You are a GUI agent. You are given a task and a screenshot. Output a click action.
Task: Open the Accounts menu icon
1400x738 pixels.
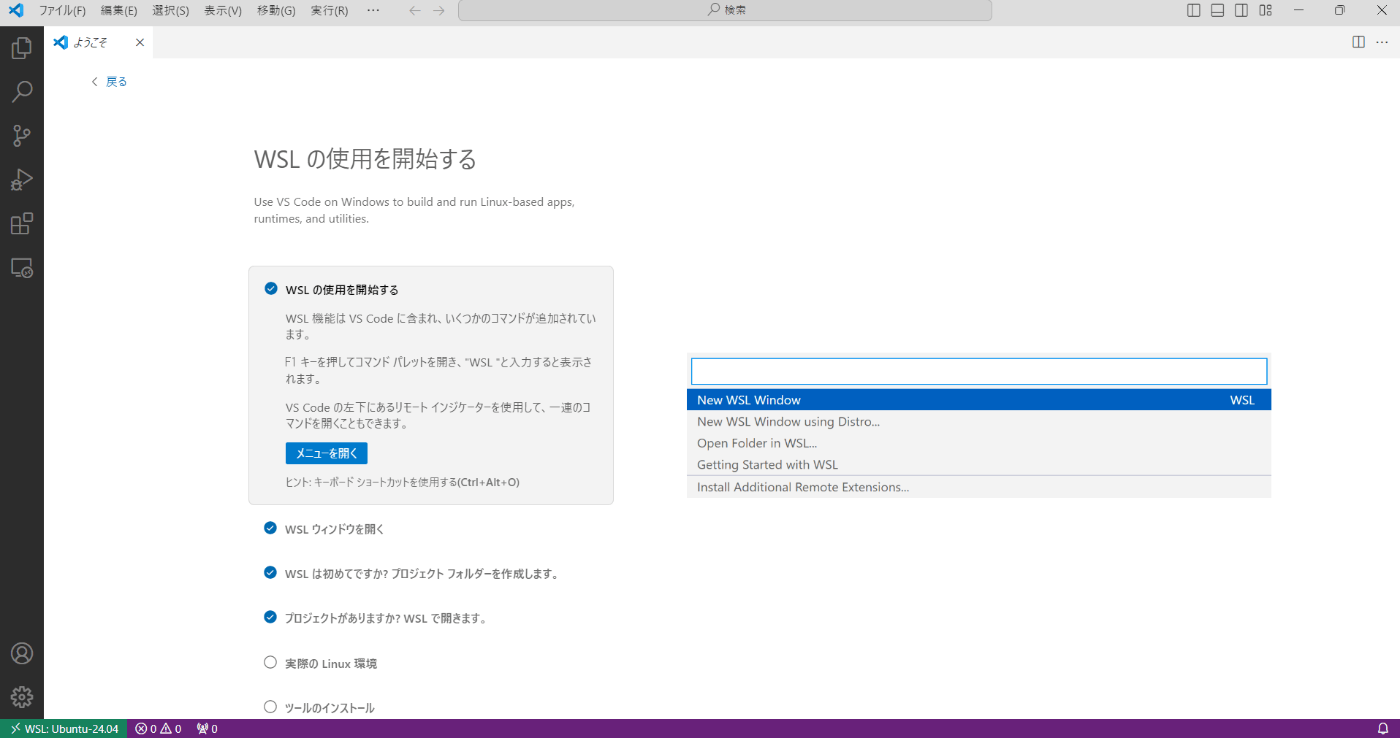21,653
